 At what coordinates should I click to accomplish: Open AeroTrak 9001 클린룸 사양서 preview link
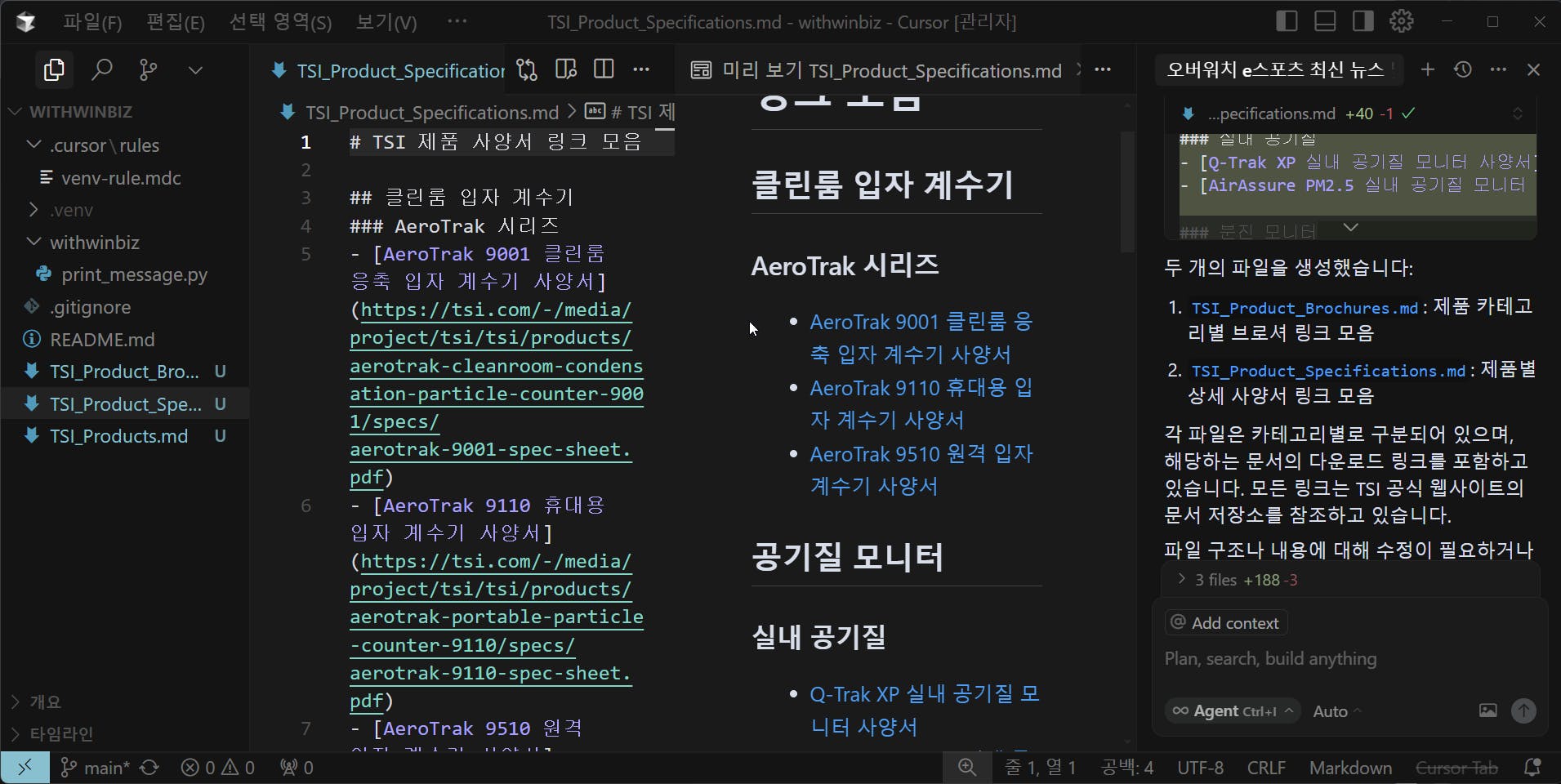coord(921,338)
